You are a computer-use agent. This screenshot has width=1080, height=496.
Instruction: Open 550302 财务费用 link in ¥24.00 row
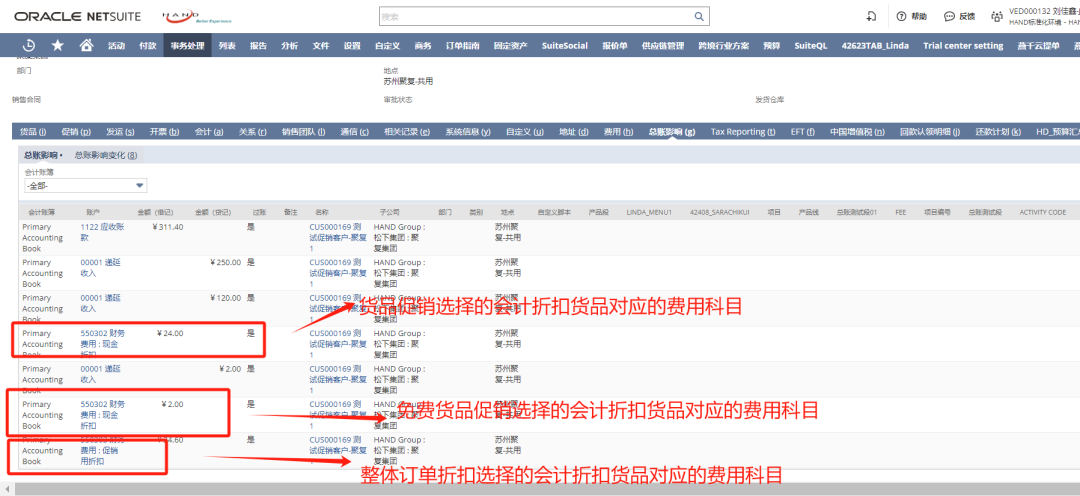click(x=103, y=343)
